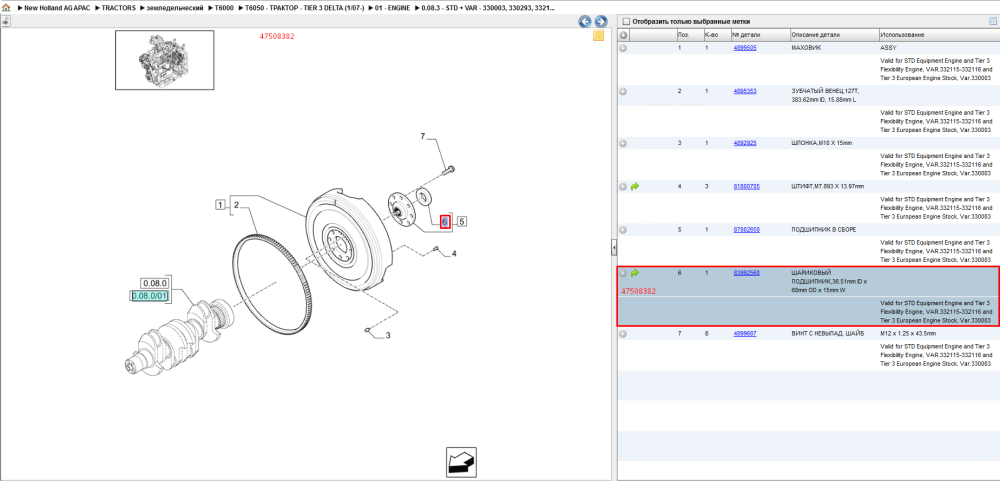Toggle 'Отобразить только выбранные метки' checkbox

pyautogui.click(x=626, y=21)
